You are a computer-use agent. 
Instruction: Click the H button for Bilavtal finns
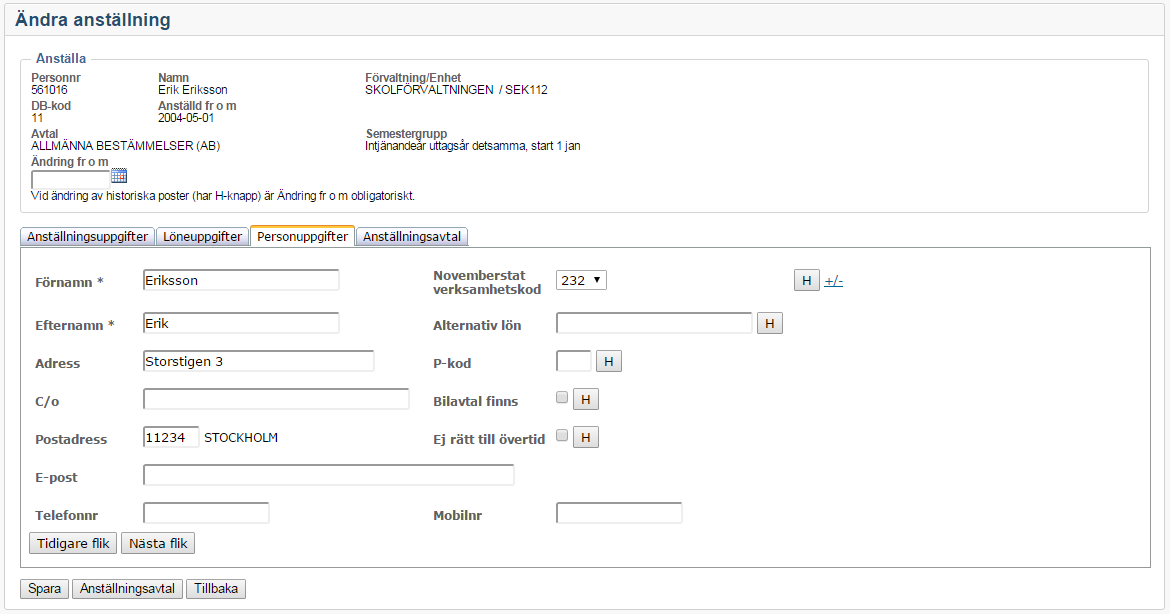586,400
